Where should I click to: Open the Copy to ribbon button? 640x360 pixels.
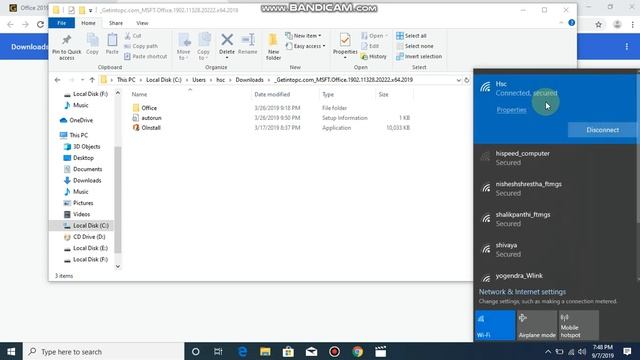click(203, 47)
